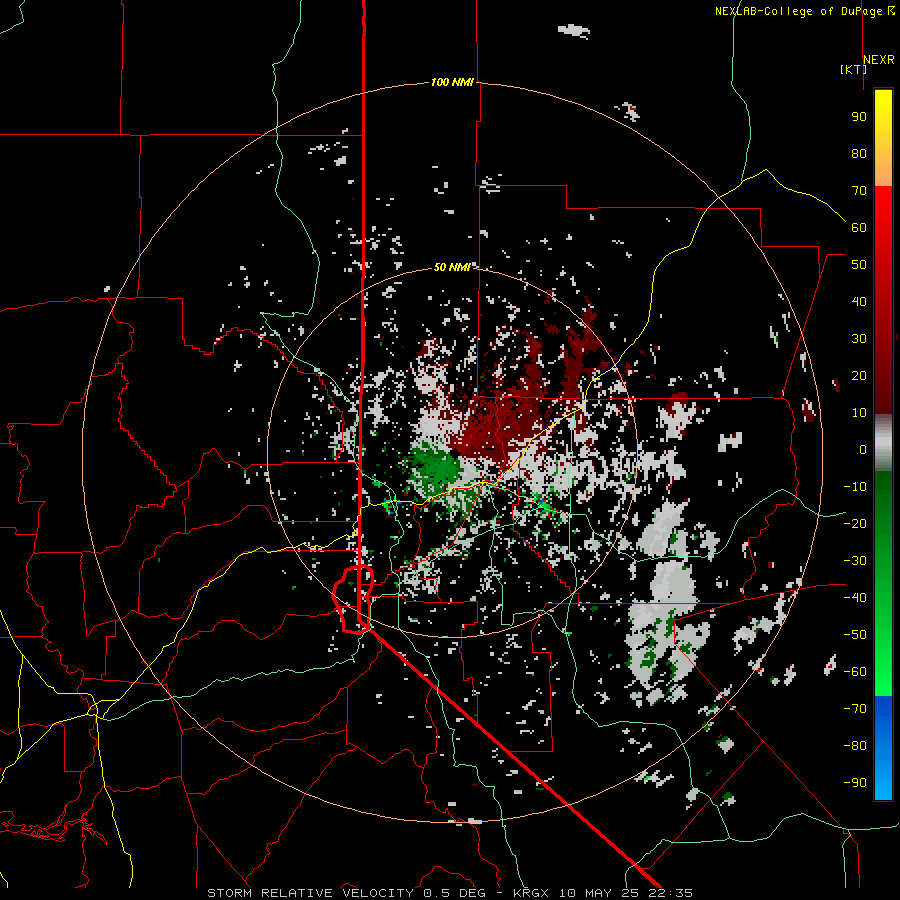Select the -10 value on velocity scale
The image size is (900, 900).
tap(855, 487)
